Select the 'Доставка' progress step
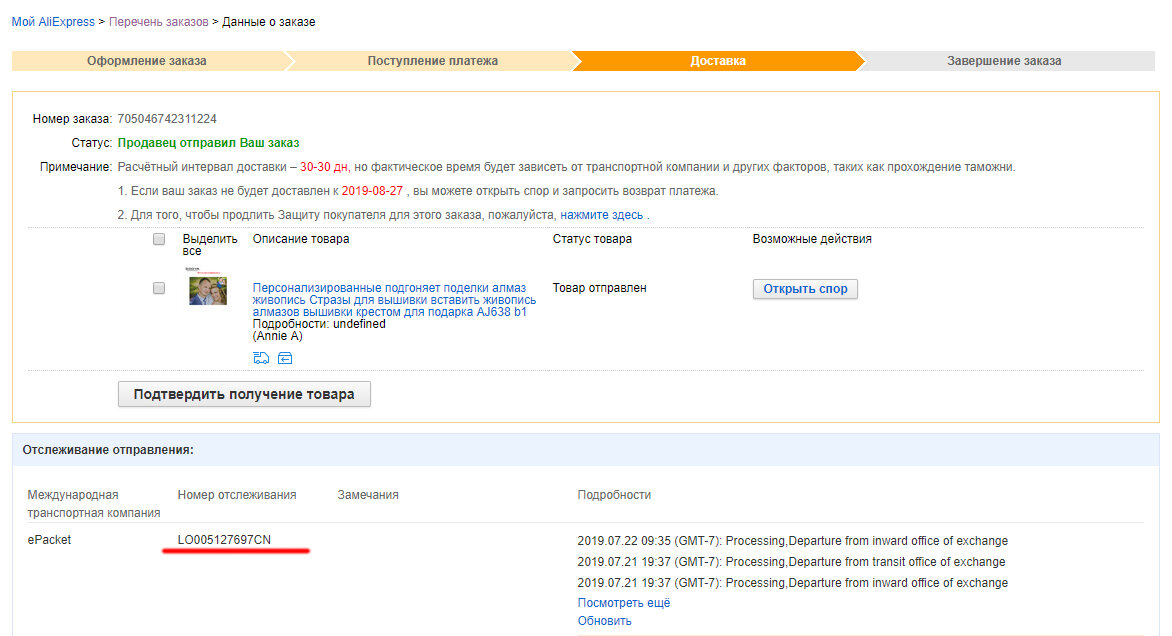 tap(718, 61)
